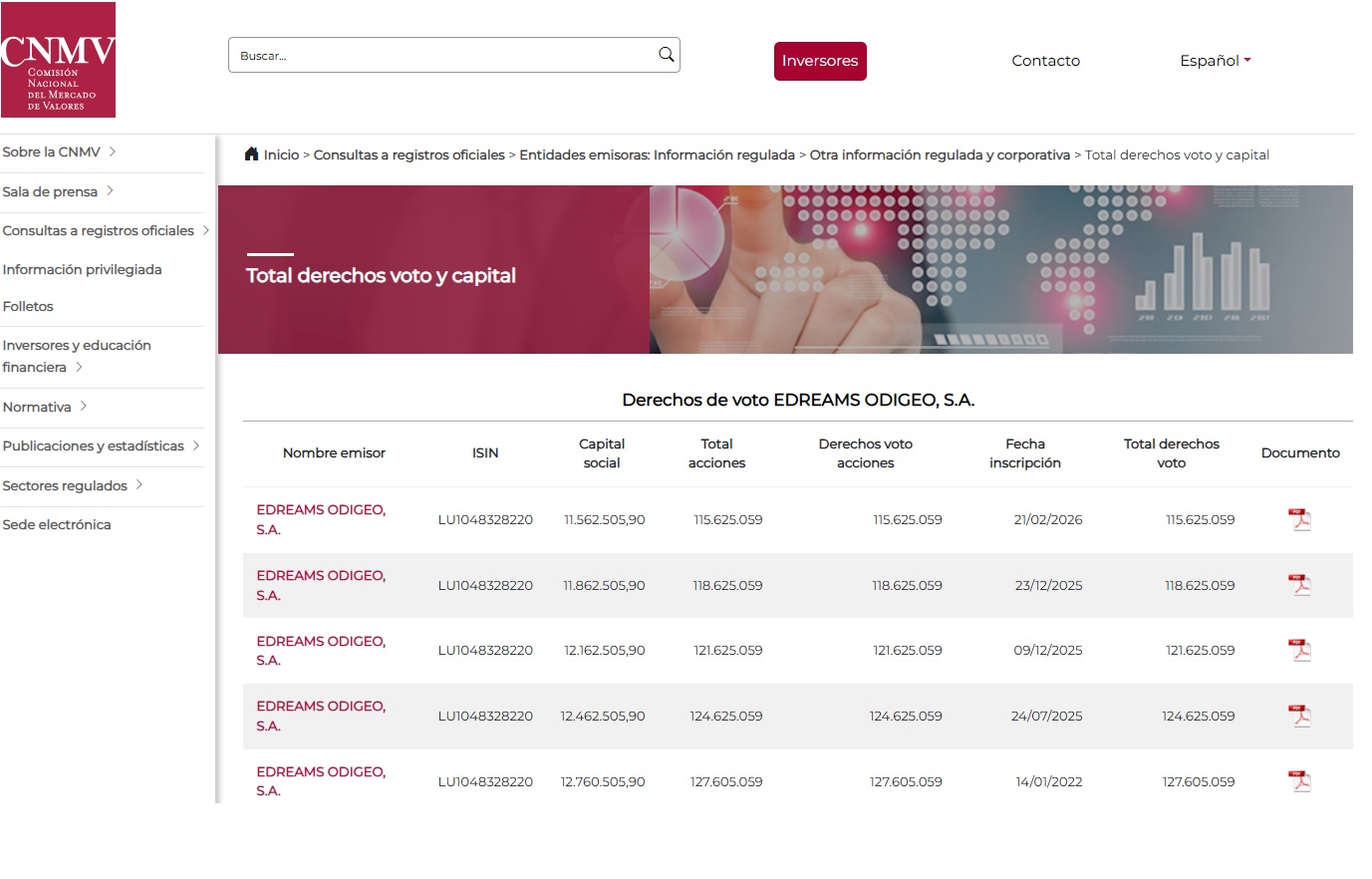Click the CNMV logo
Image resolution: width=1372 pixels, height=879 pixels.
tap(58, 60)
